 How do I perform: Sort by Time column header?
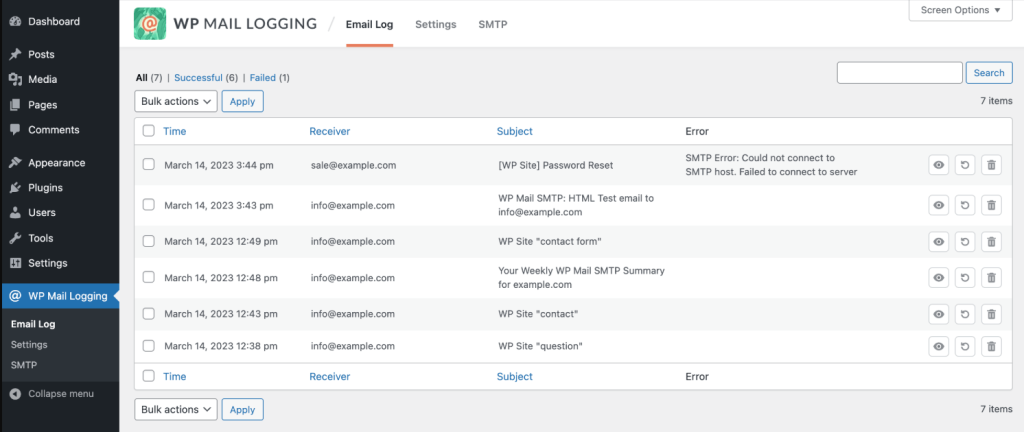point(174,131)
